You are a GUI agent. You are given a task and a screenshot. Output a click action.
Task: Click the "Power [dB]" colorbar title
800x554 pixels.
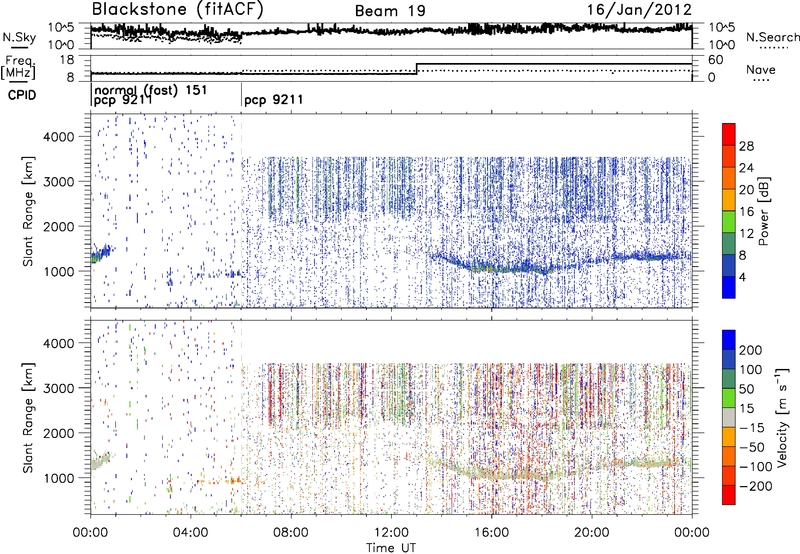click(x=763, y=211)
